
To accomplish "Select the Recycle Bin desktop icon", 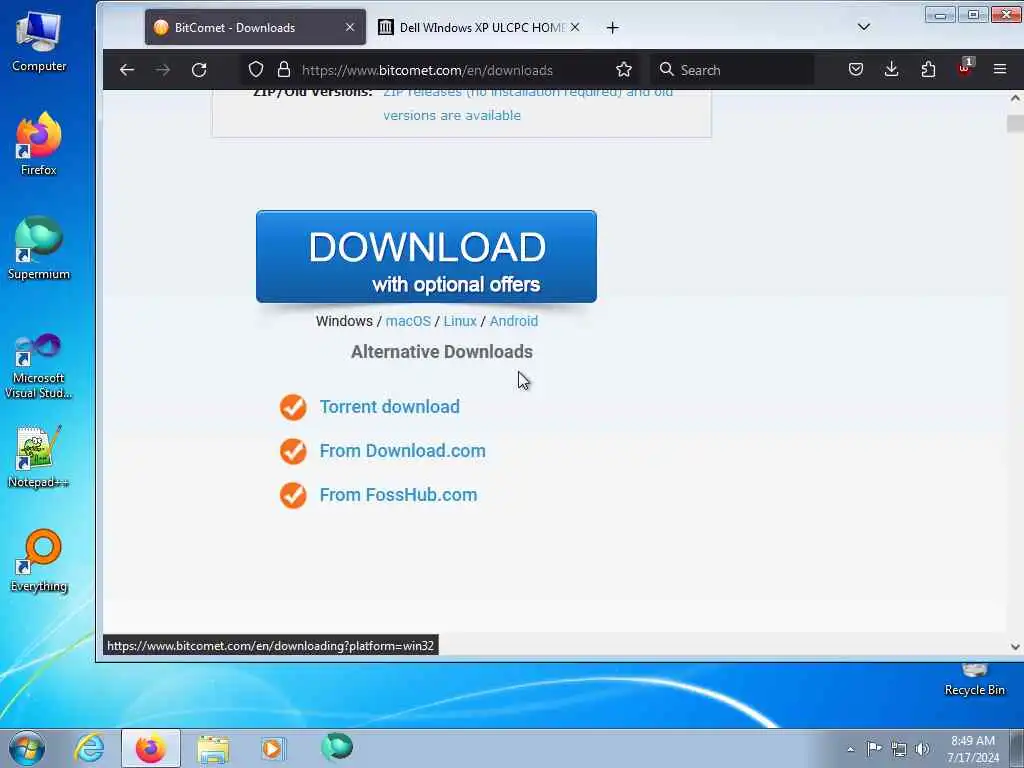I will pos(974,679).
